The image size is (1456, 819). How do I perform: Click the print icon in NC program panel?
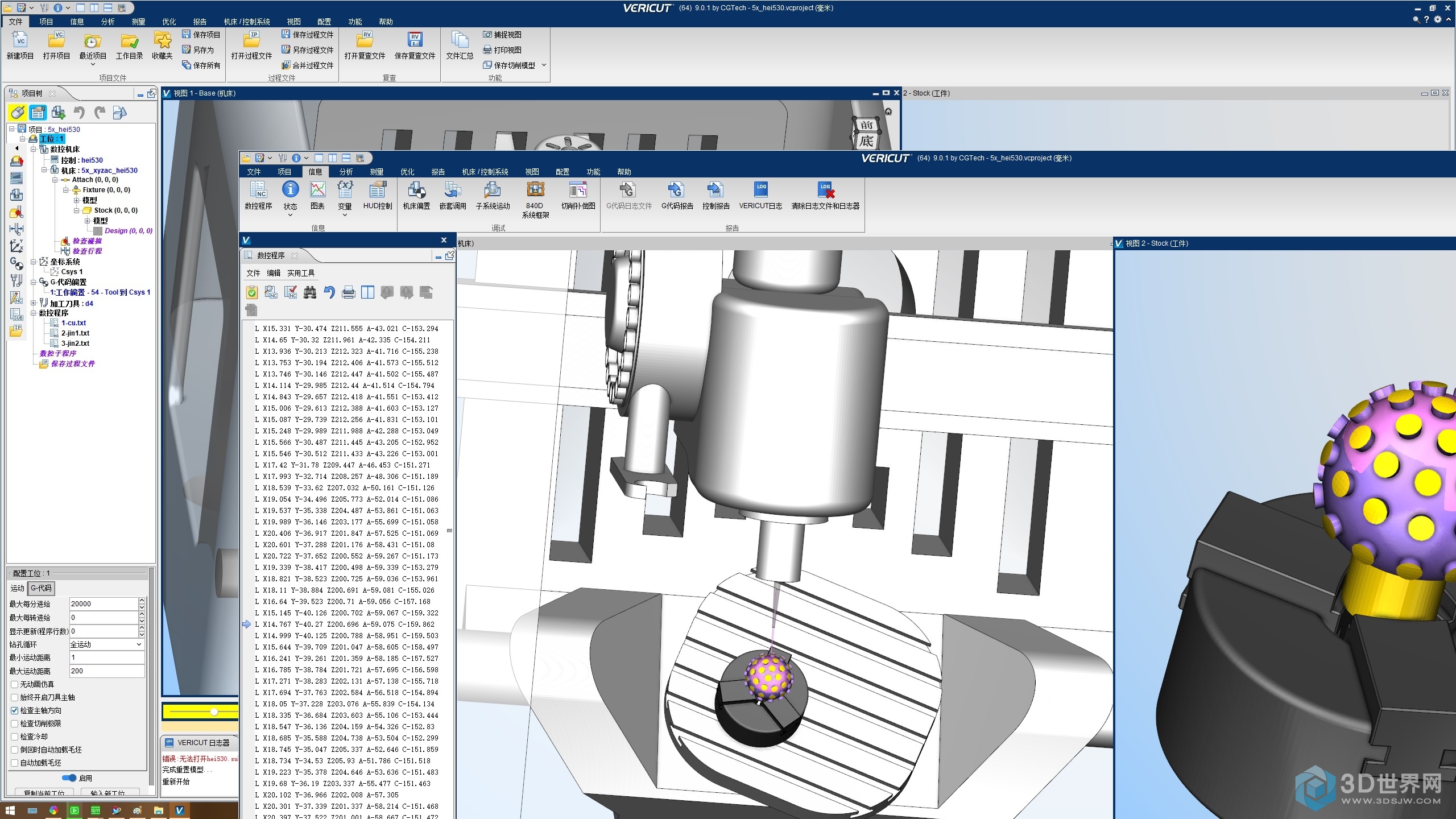[x=349, y=292]
